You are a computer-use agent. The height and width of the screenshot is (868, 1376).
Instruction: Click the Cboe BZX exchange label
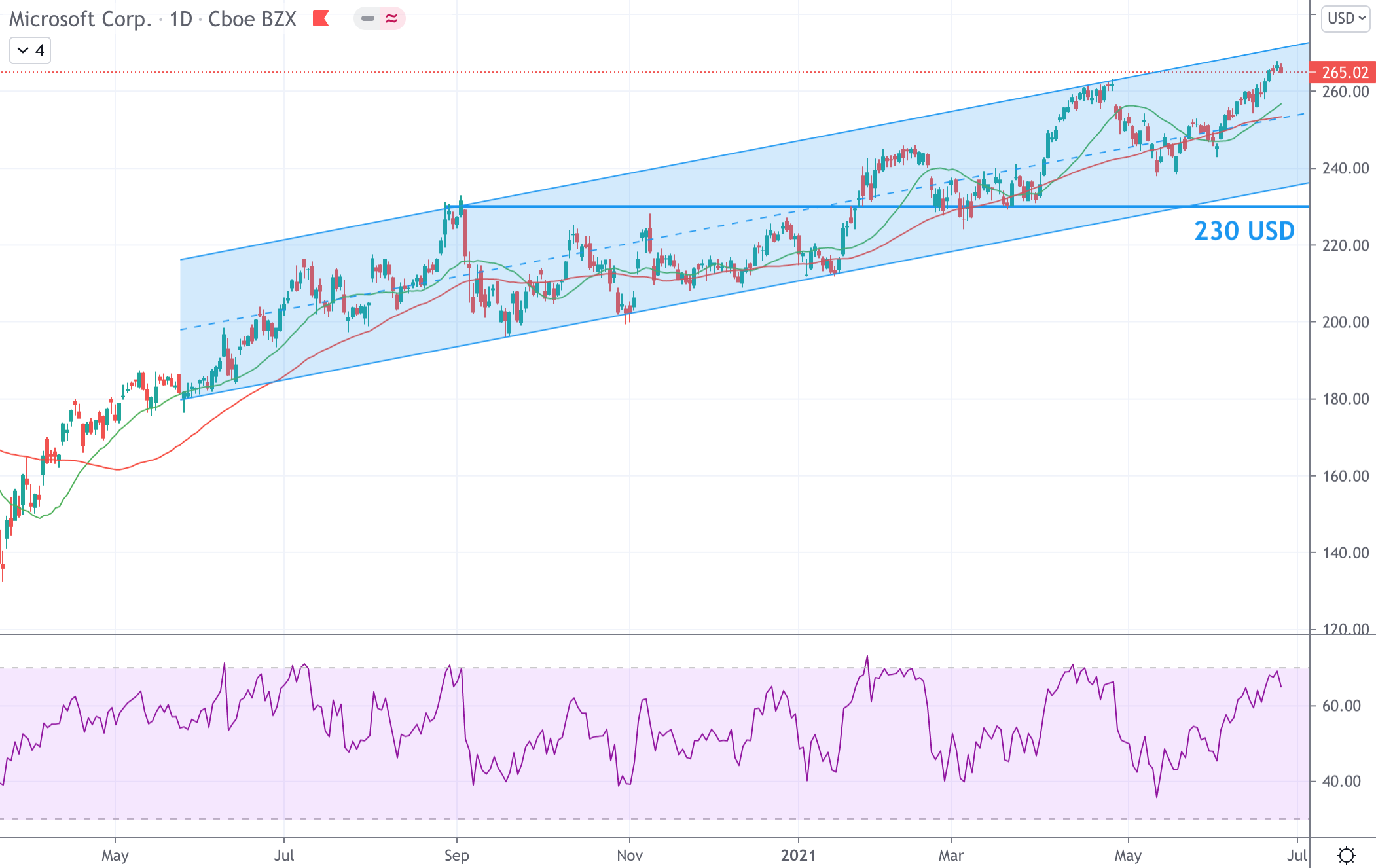(x=252, y=19)
